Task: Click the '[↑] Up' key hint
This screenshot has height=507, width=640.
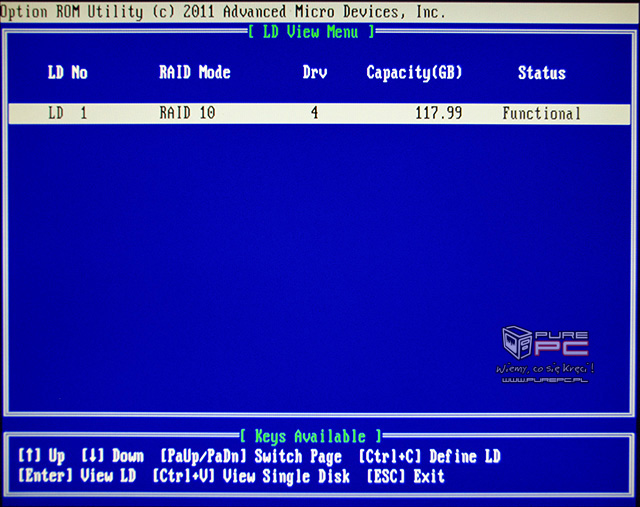Action: (x=42, y=456)
